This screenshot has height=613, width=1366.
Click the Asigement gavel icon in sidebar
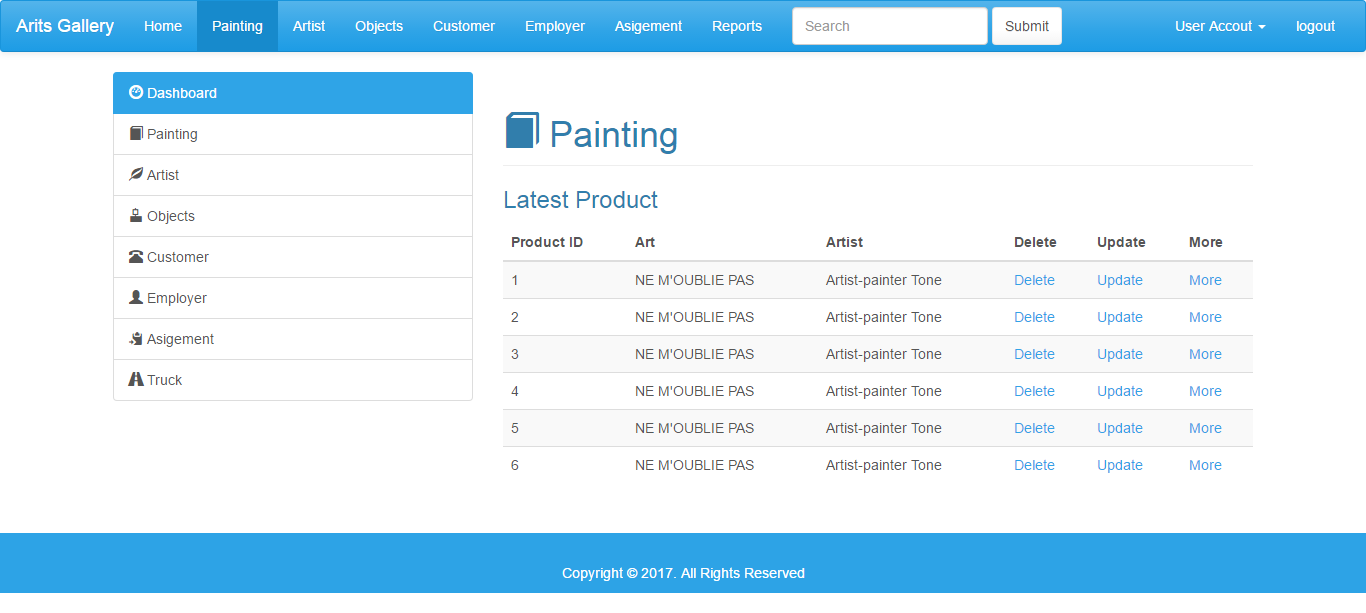(x=136, y=338)
